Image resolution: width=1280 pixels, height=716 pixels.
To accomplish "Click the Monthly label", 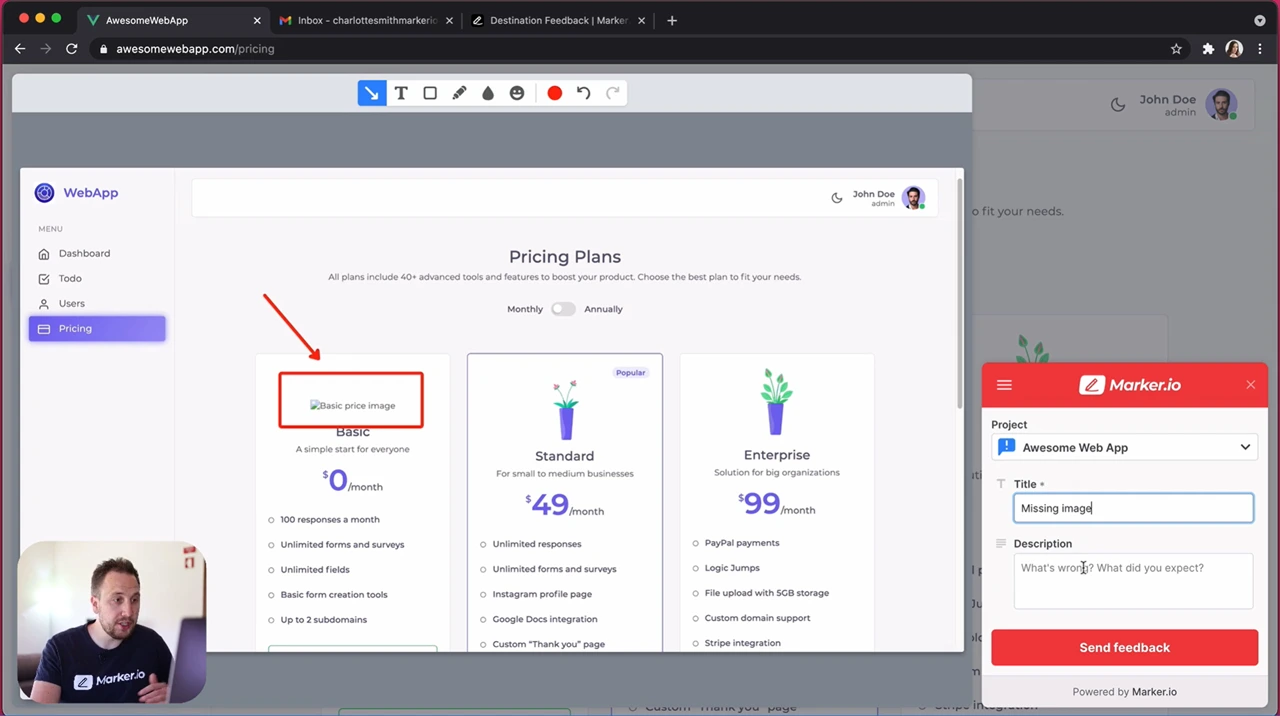I will click(525, 309).
